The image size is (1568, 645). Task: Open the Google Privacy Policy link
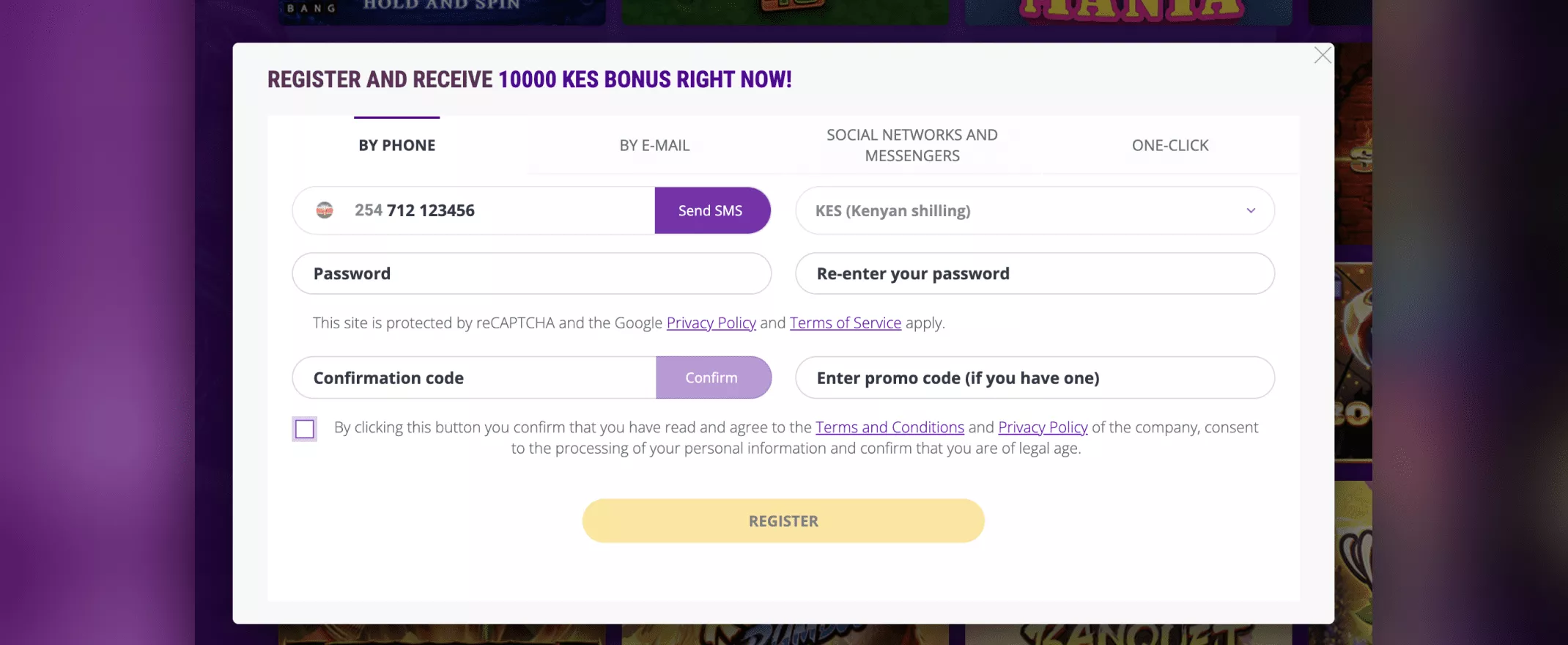pyautogui.click(x=711, y=323)
